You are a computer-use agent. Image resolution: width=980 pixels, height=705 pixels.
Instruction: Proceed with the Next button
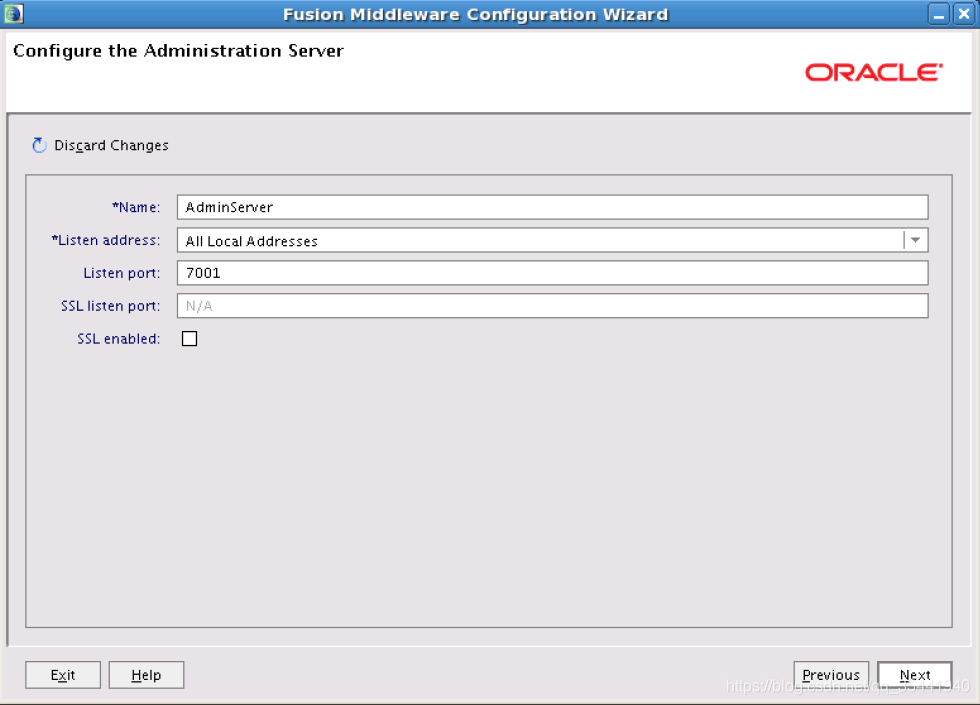pyautogui.click(x=915, y=675)
